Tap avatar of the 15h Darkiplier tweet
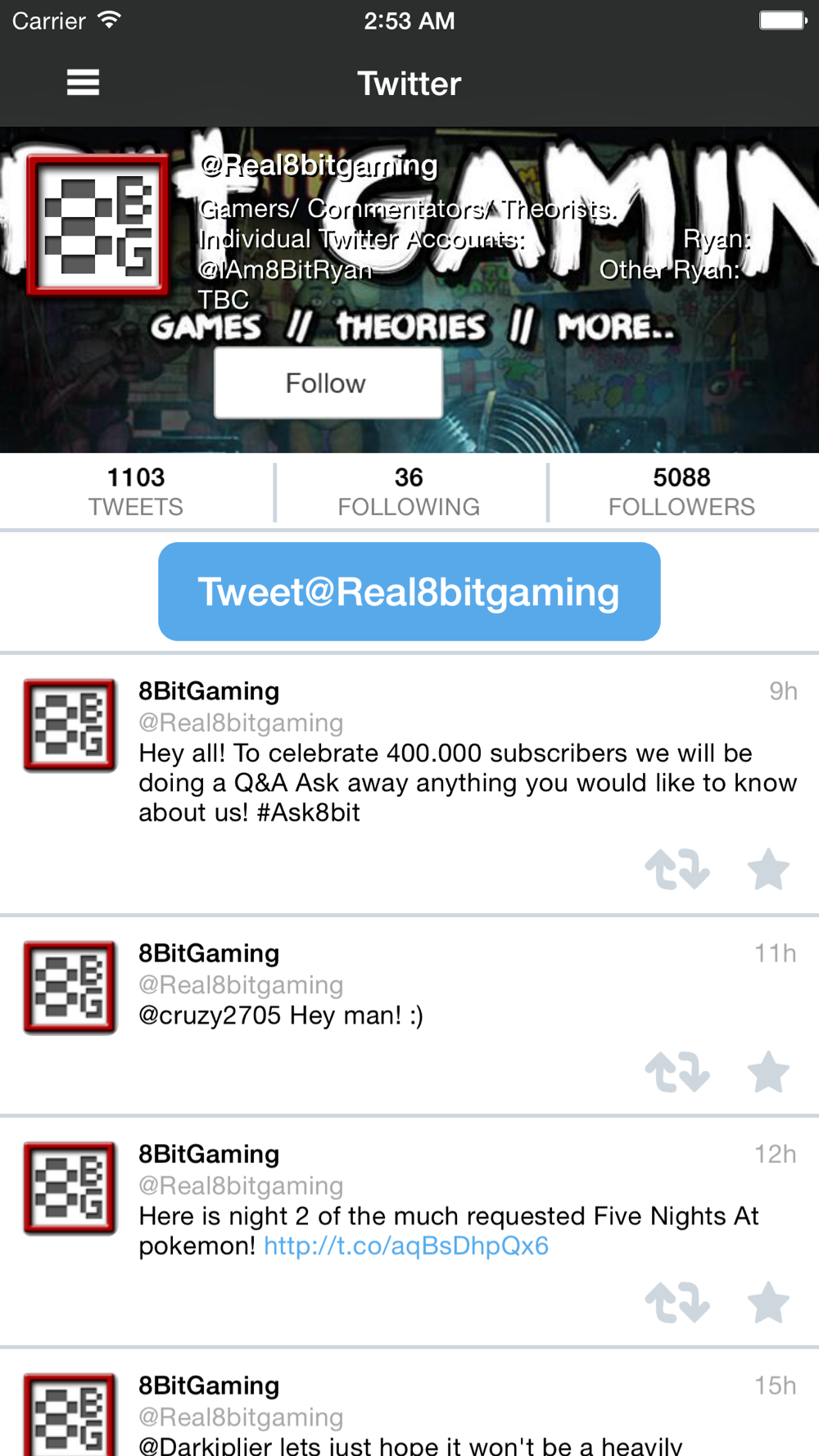Screen dimensions: 819x1456 point(70,1414)
